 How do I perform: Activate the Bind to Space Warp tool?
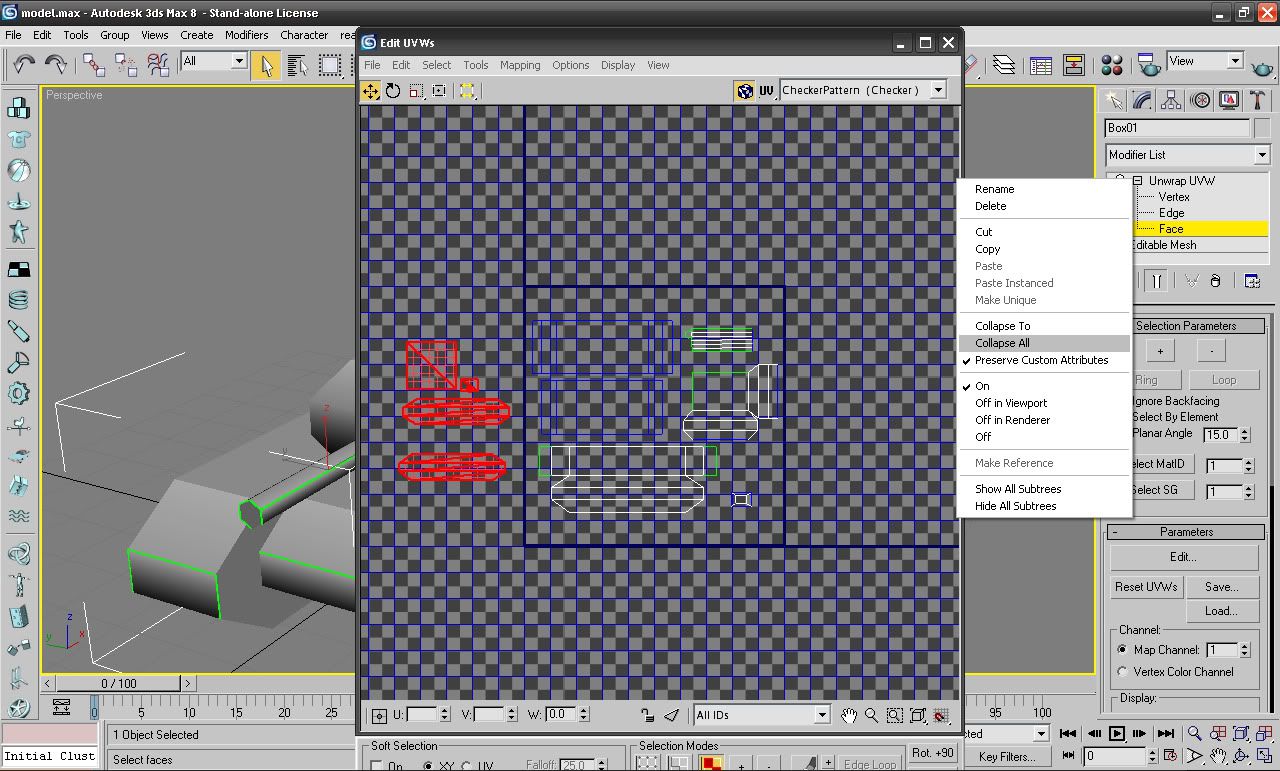coord(158,65)
